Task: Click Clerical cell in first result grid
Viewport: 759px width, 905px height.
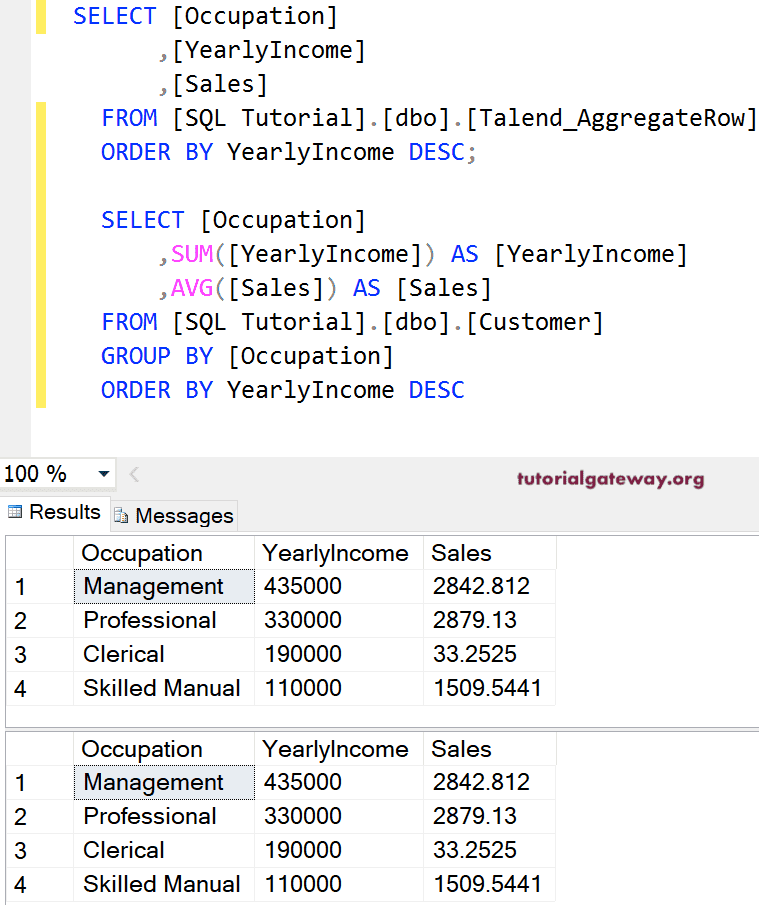Action: 124,654
